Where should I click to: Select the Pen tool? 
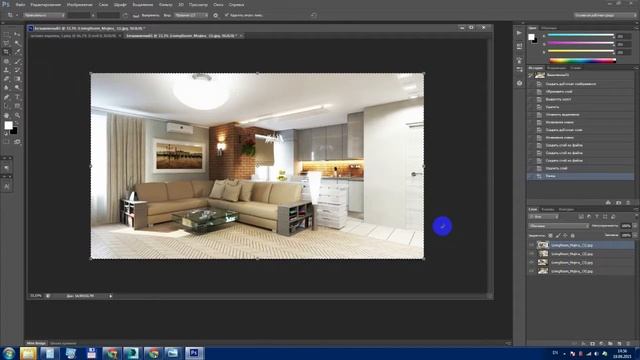[6, 97]
